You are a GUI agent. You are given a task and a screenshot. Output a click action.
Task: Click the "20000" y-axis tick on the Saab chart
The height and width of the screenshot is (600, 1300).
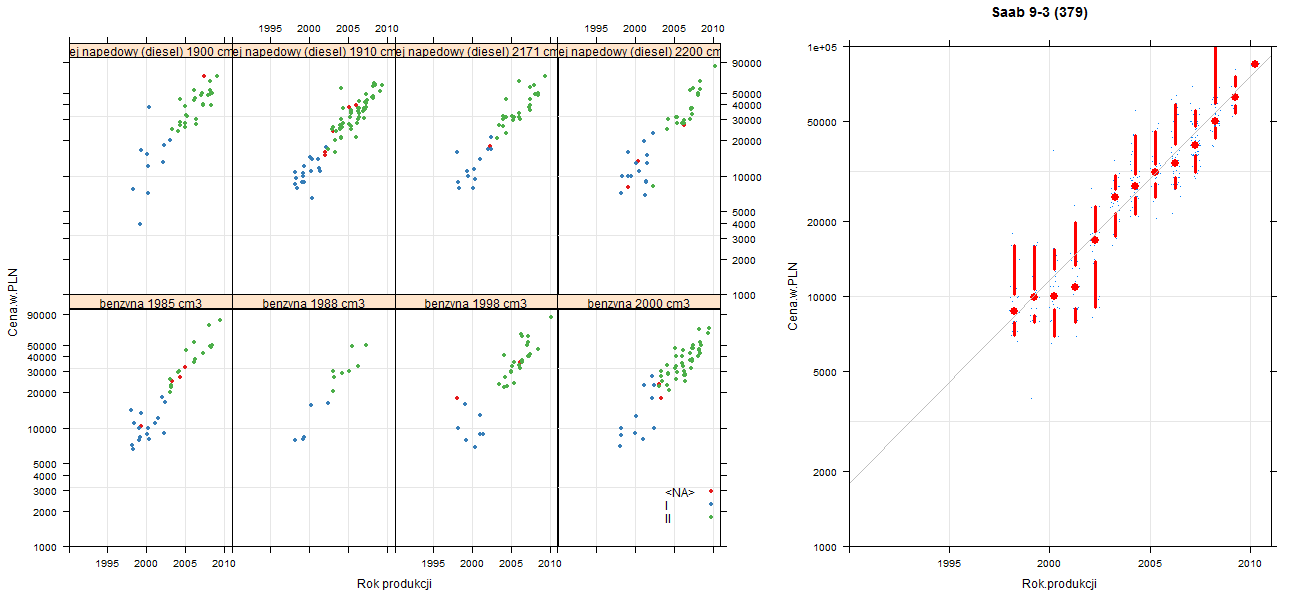click(822, 221)
